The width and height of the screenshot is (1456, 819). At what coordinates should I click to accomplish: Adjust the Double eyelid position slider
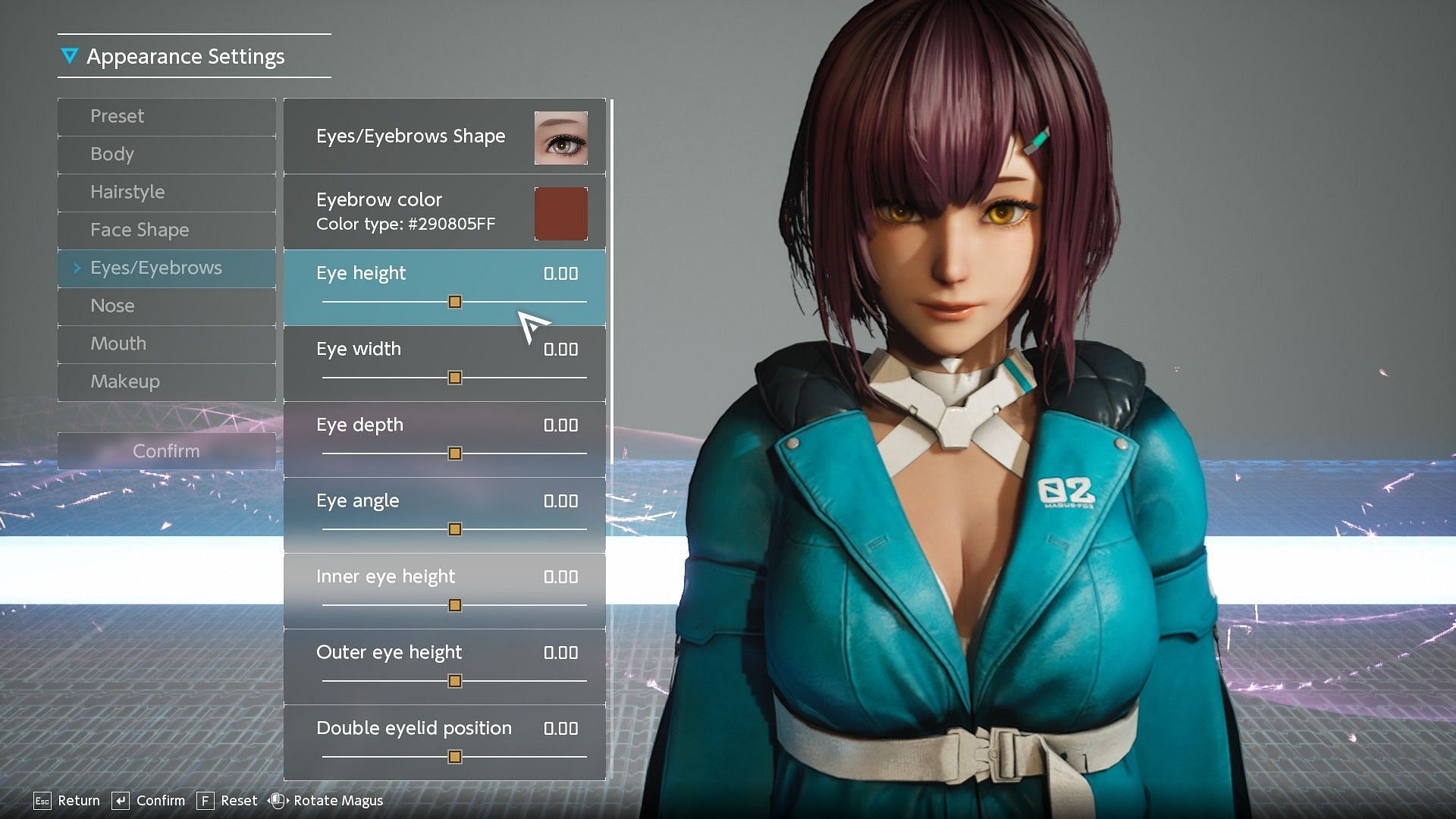click(x=454, y=757)
